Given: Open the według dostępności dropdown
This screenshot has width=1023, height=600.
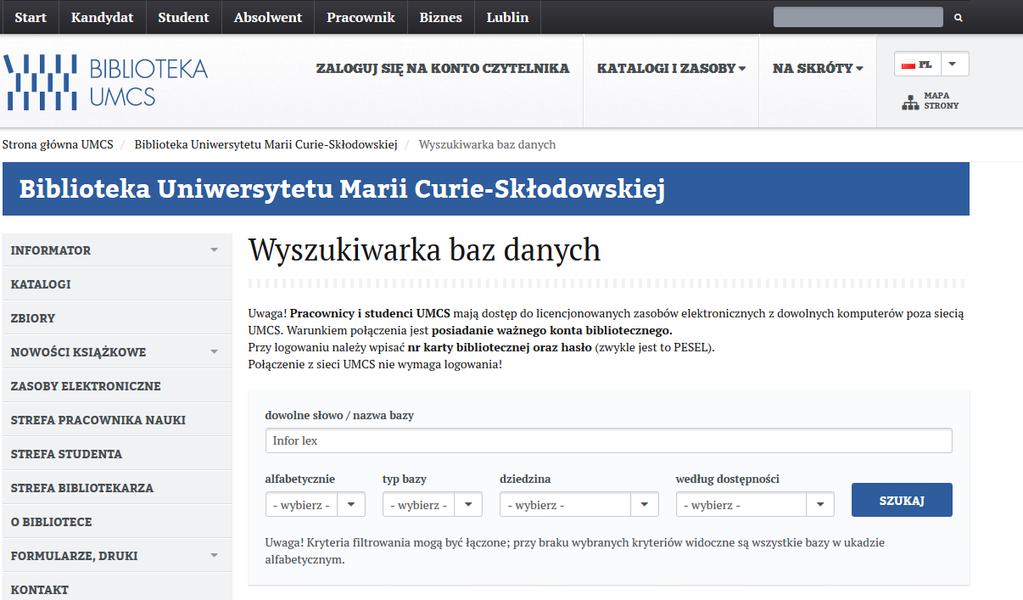Looking at the screenshot, I should (x=755, y=504).
